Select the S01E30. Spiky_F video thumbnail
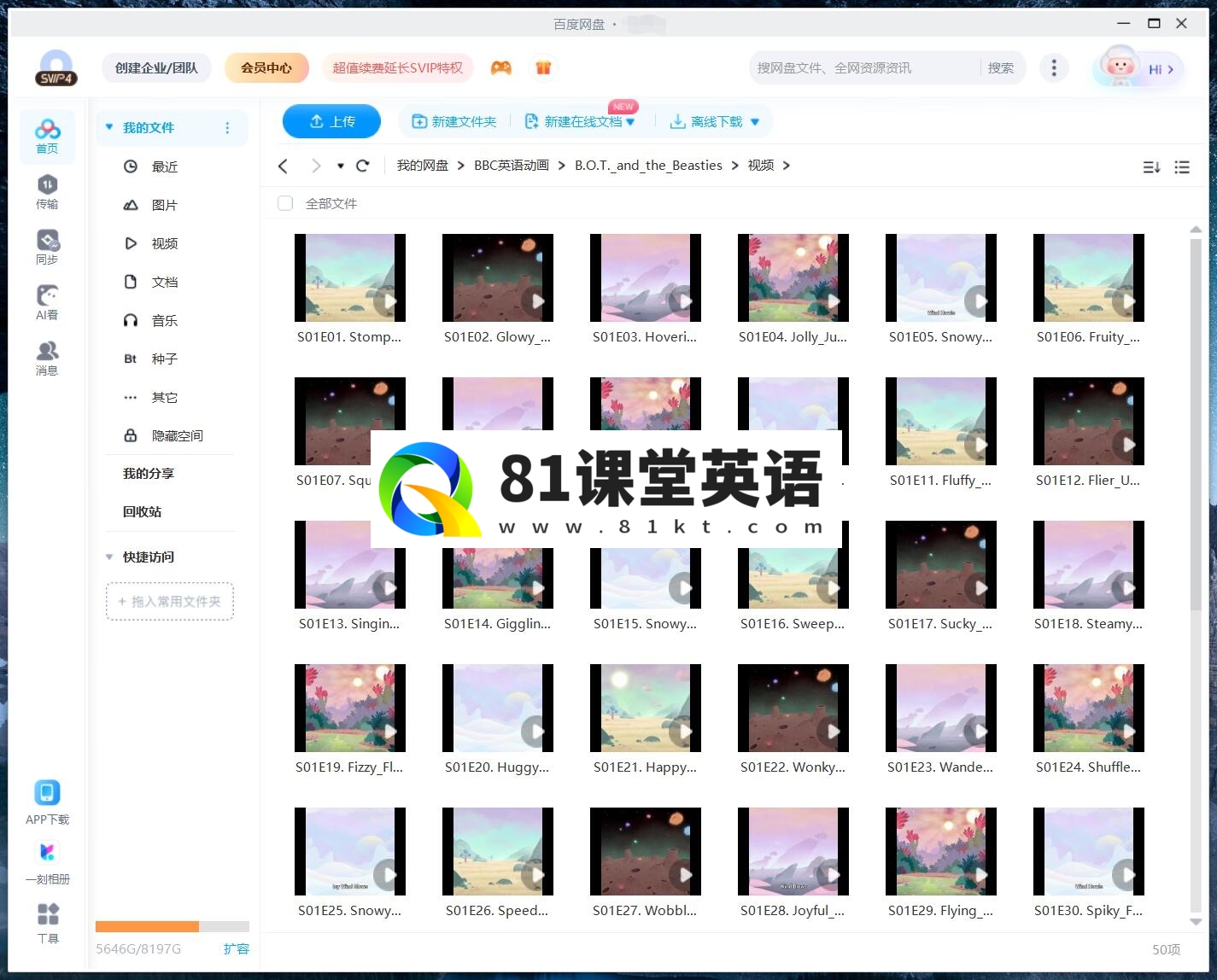1217x980 pixels. (x=1089, y=851)
